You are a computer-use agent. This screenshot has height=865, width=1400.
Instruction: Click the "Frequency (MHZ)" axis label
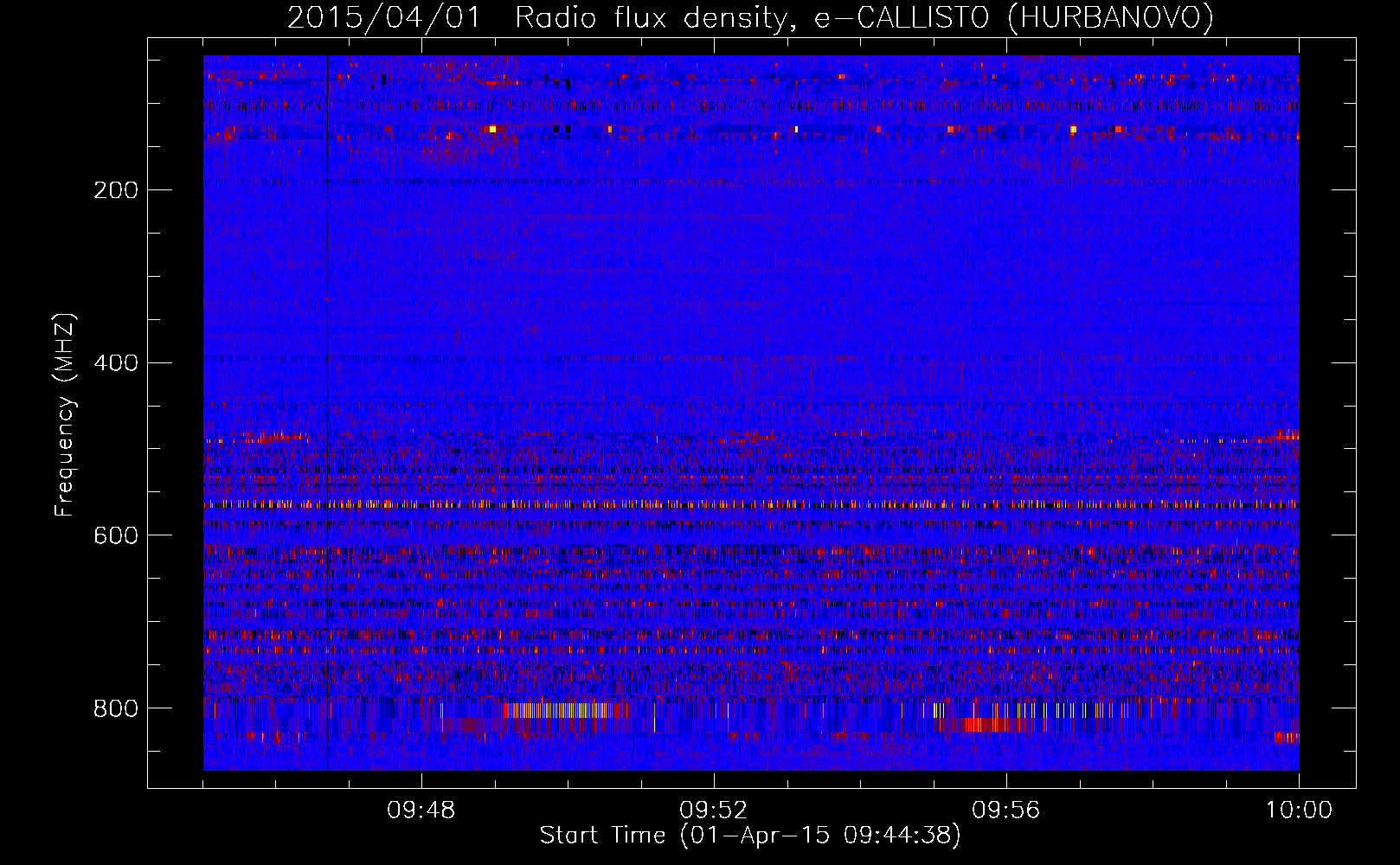[65, 415]
